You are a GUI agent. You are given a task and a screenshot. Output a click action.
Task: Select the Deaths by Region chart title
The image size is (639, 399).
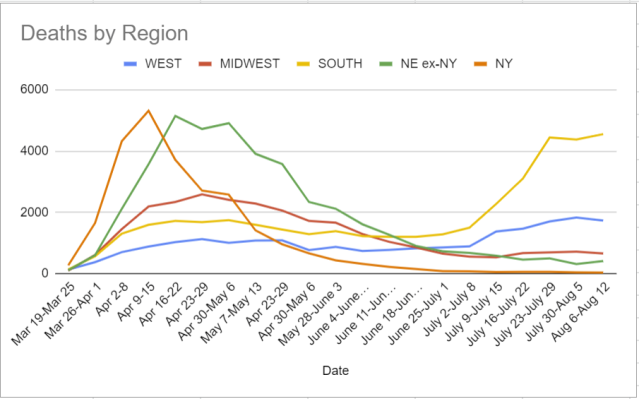[104, 34]
